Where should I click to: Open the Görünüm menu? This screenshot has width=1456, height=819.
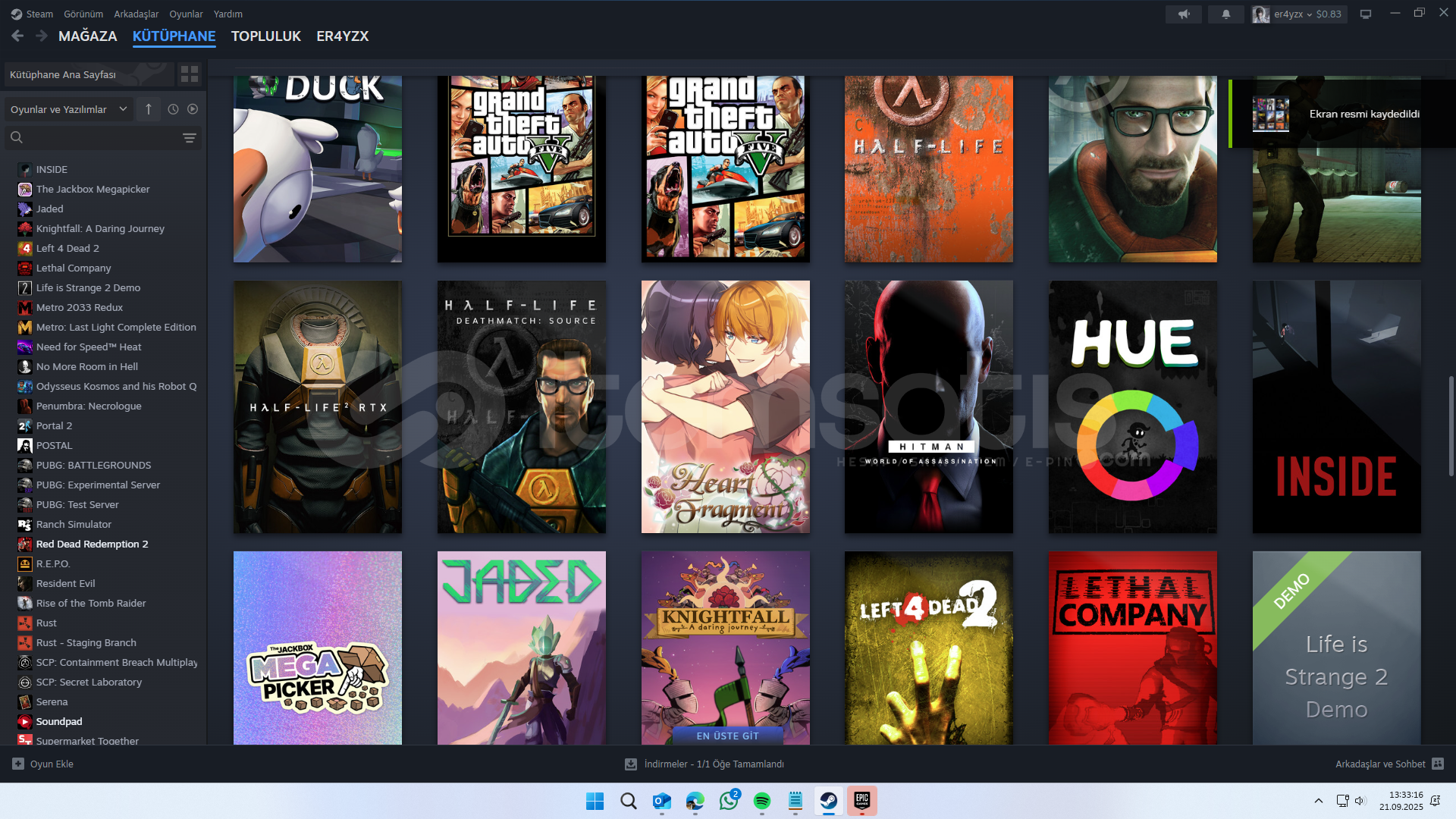click(x=83, y=14)
